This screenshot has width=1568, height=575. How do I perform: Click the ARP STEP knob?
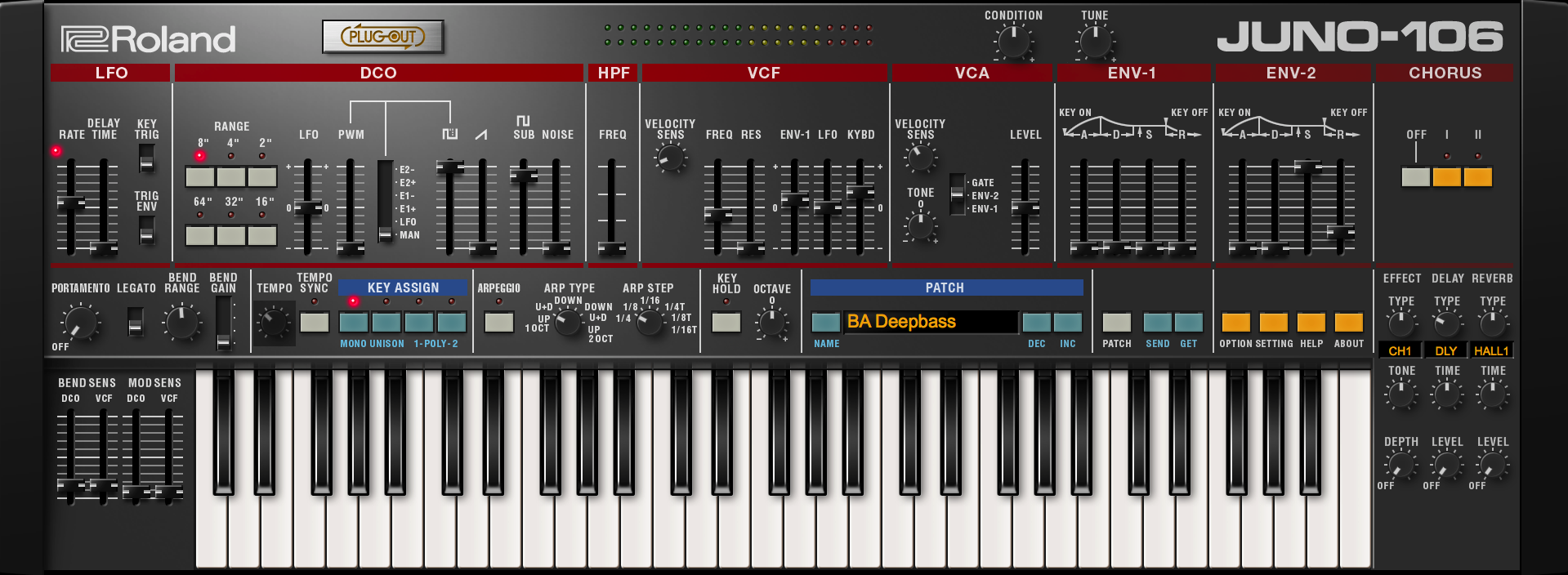tap(650, 322)
